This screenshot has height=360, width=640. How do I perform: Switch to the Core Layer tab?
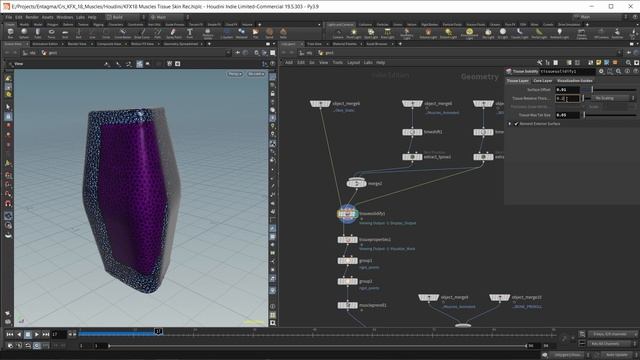(x=542, y=81)
